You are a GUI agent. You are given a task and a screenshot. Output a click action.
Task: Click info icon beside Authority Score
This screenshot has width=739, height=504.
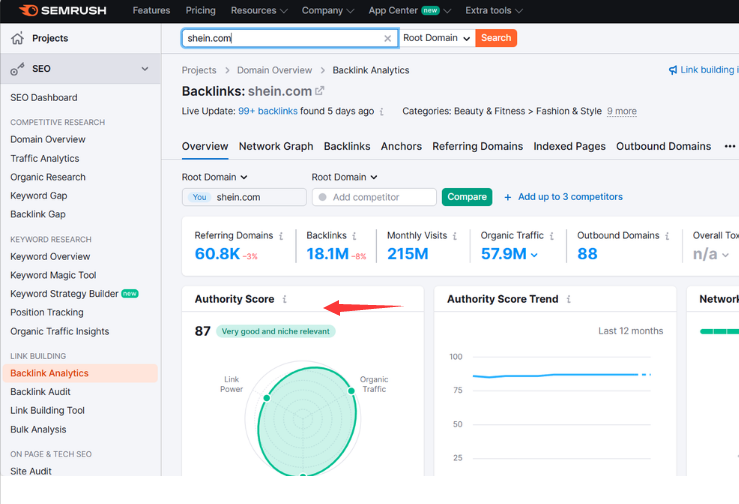(285, 299)
